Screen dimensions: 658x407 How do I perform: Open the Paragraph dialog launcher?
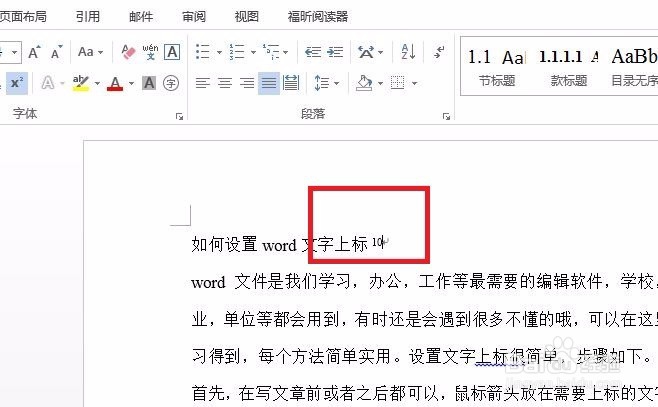tap(446, 116)
